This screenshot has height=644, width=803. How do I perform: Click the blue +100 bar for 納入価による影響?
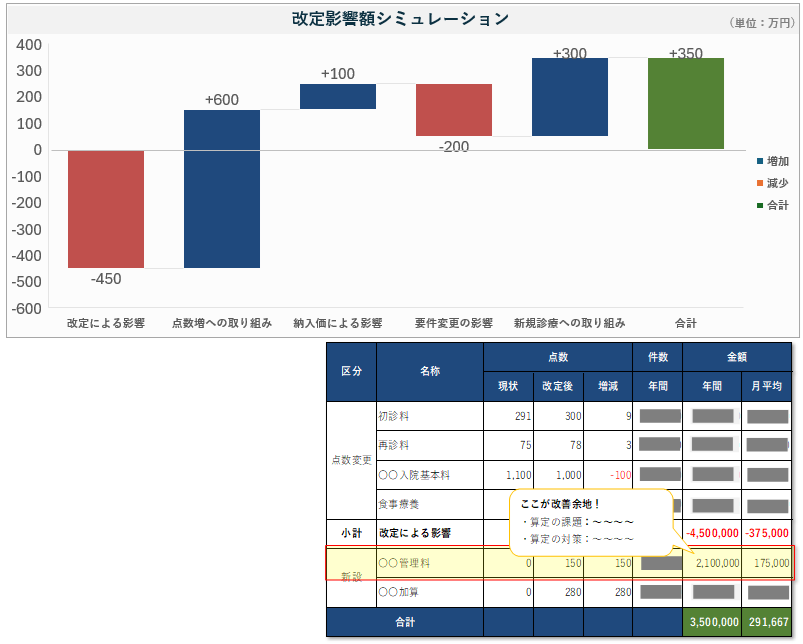tap(338, 96)
